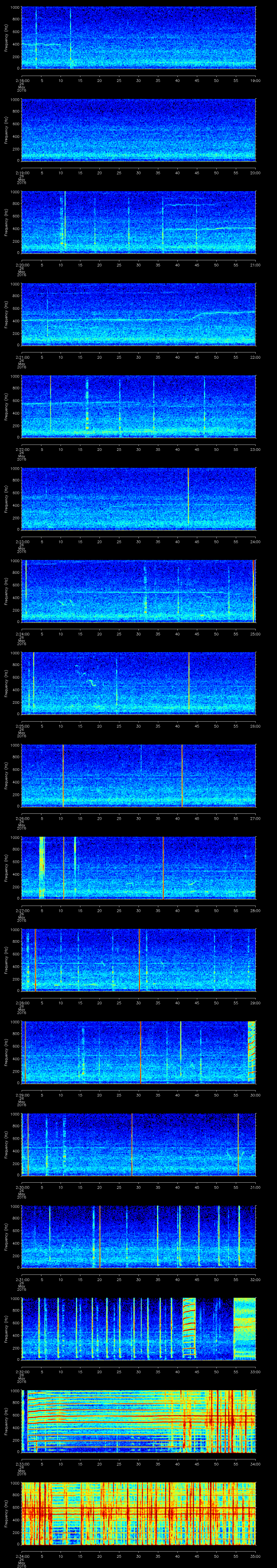Click the 2:30:00 start time label
Image resolution: width=277 pixels, height=1568 pixels.
click(22, 1187)
